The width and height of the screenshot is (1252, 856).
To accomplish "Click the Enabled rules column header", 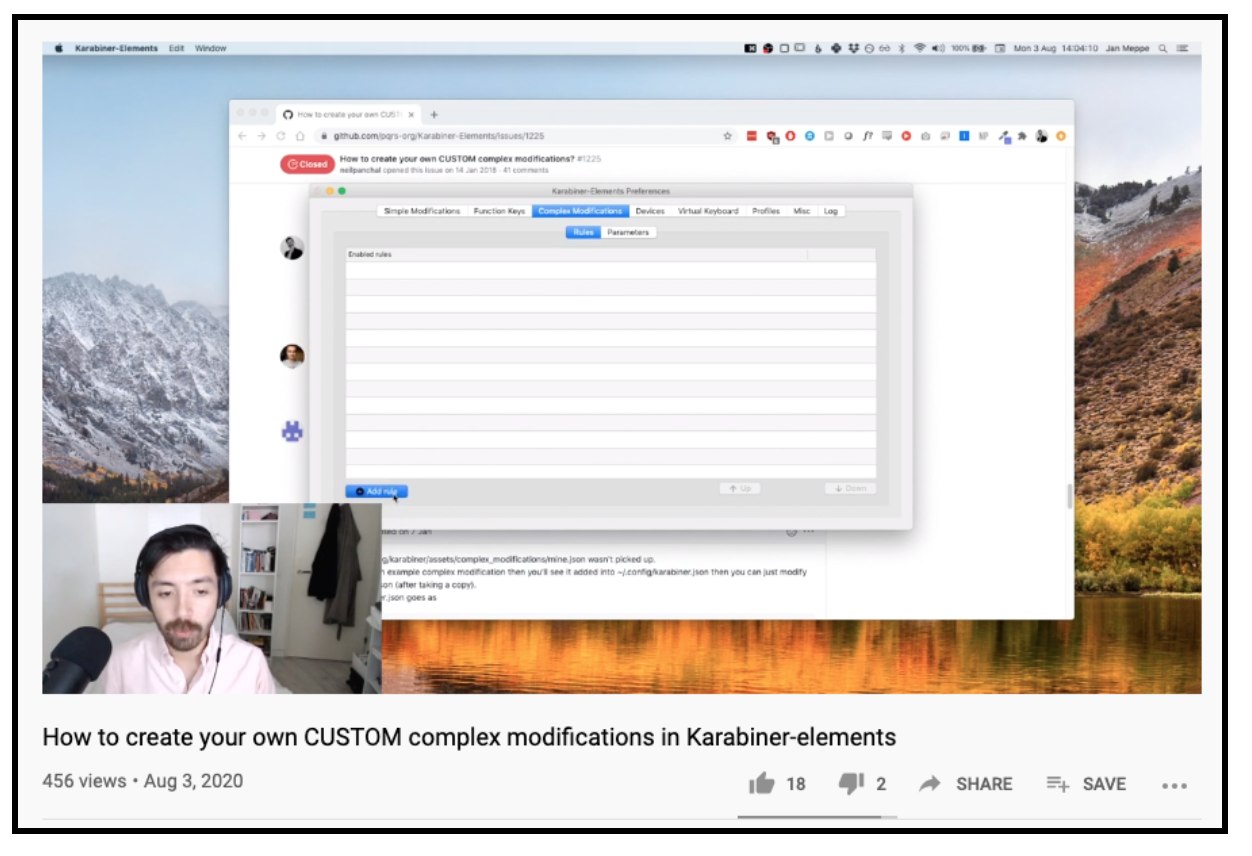I will [x=576, y=254].
